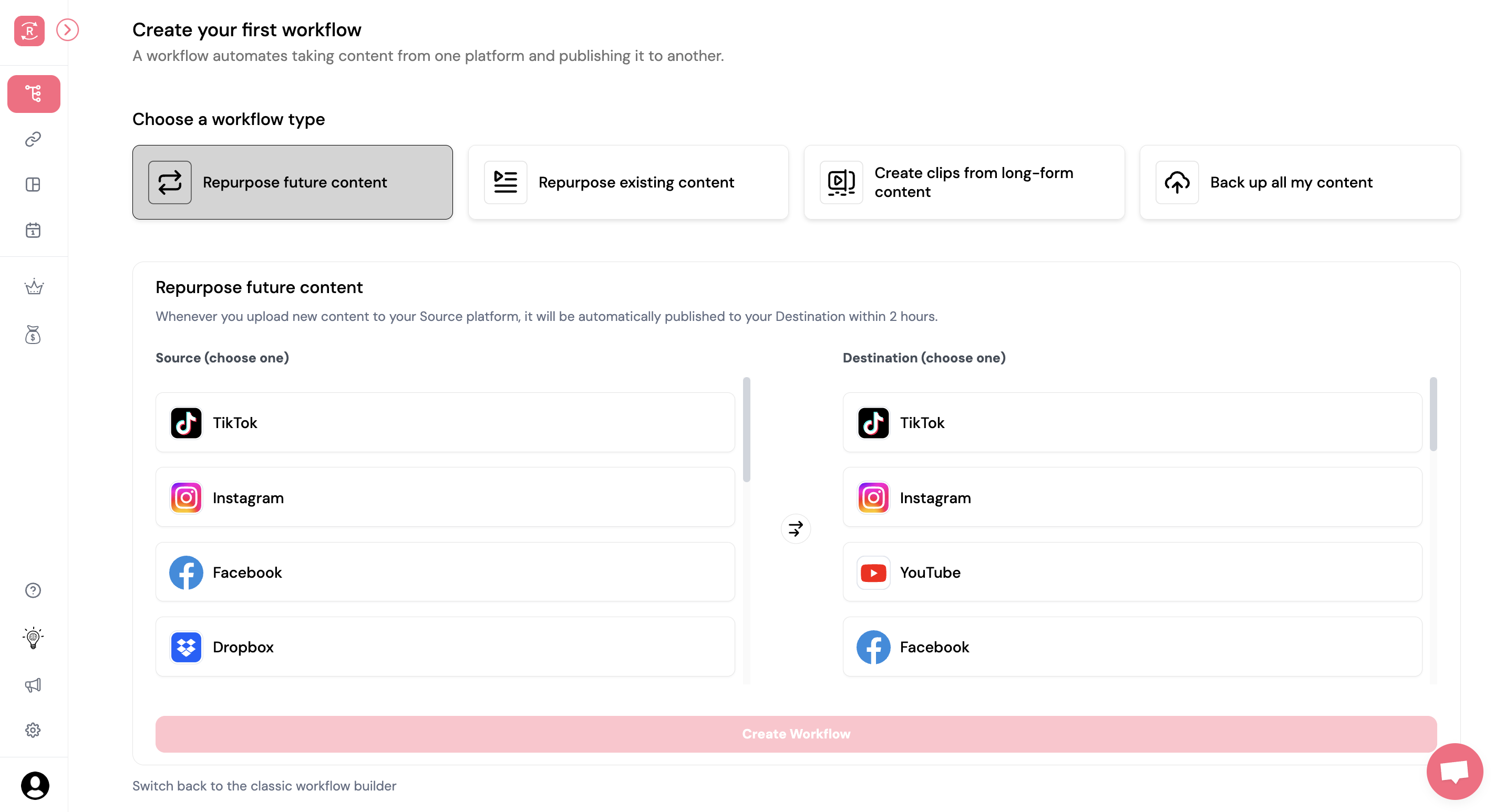
Task: Click the source-to-destination arrow icon
Action: point(796,529)
